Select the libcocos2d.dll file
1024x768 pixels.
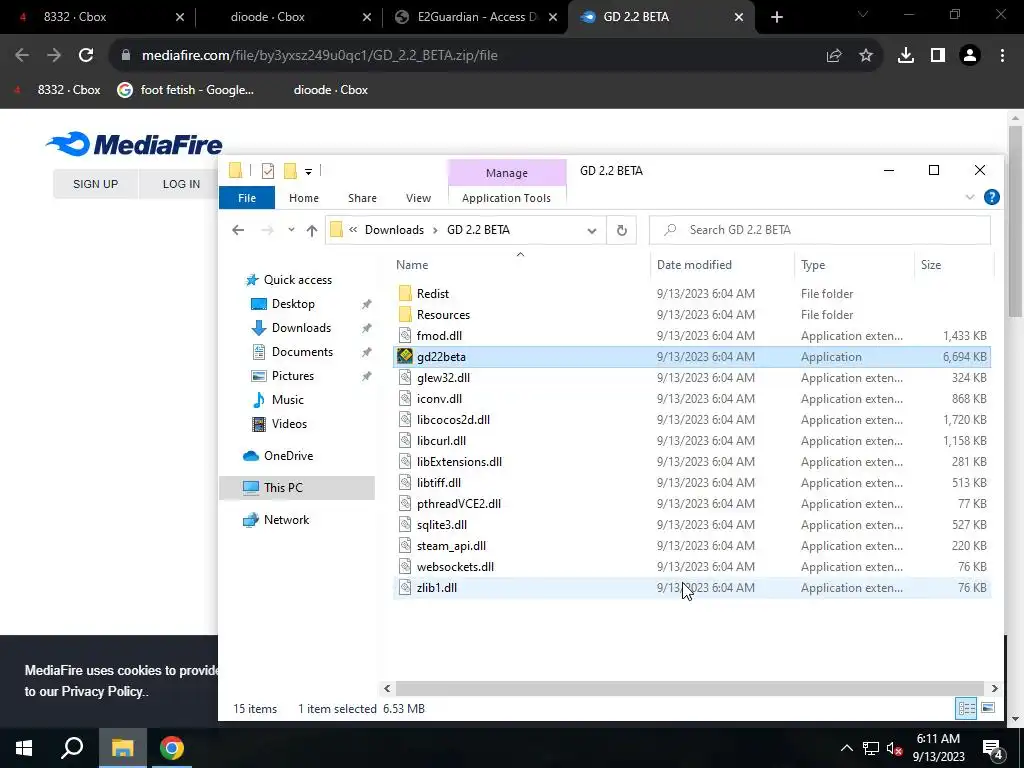tap(692, 420)
